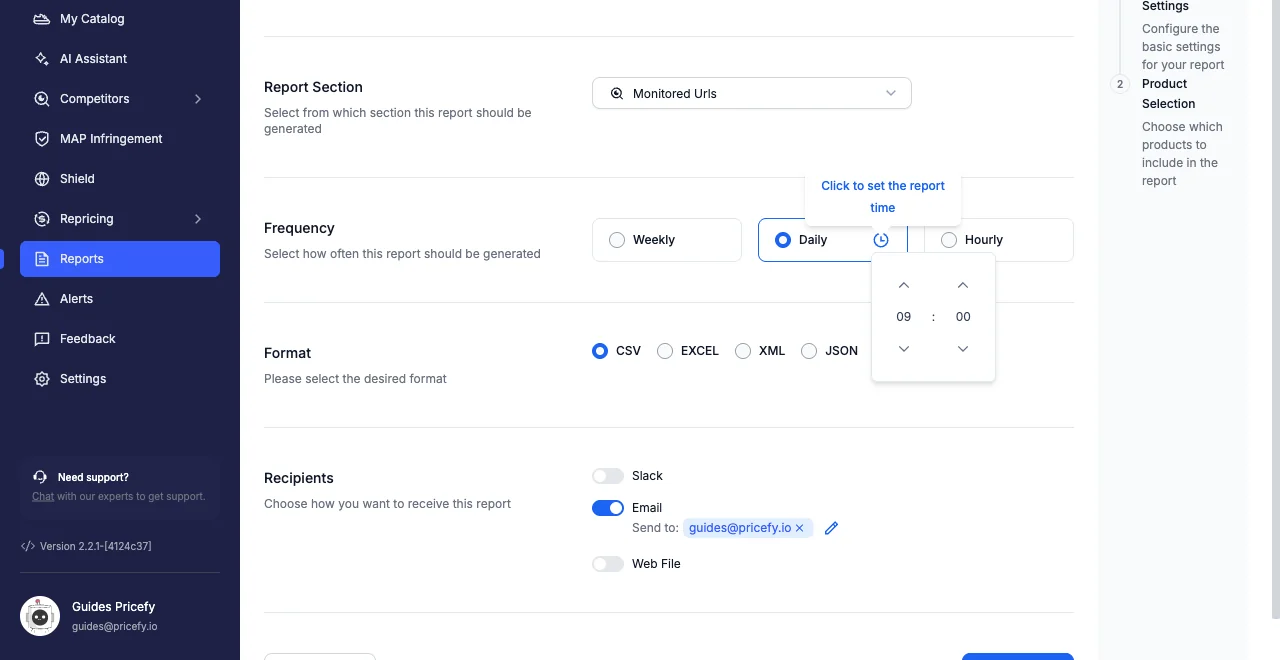Select Hourly frequency
Viewport: 1280px width, 660px height.
999,240
